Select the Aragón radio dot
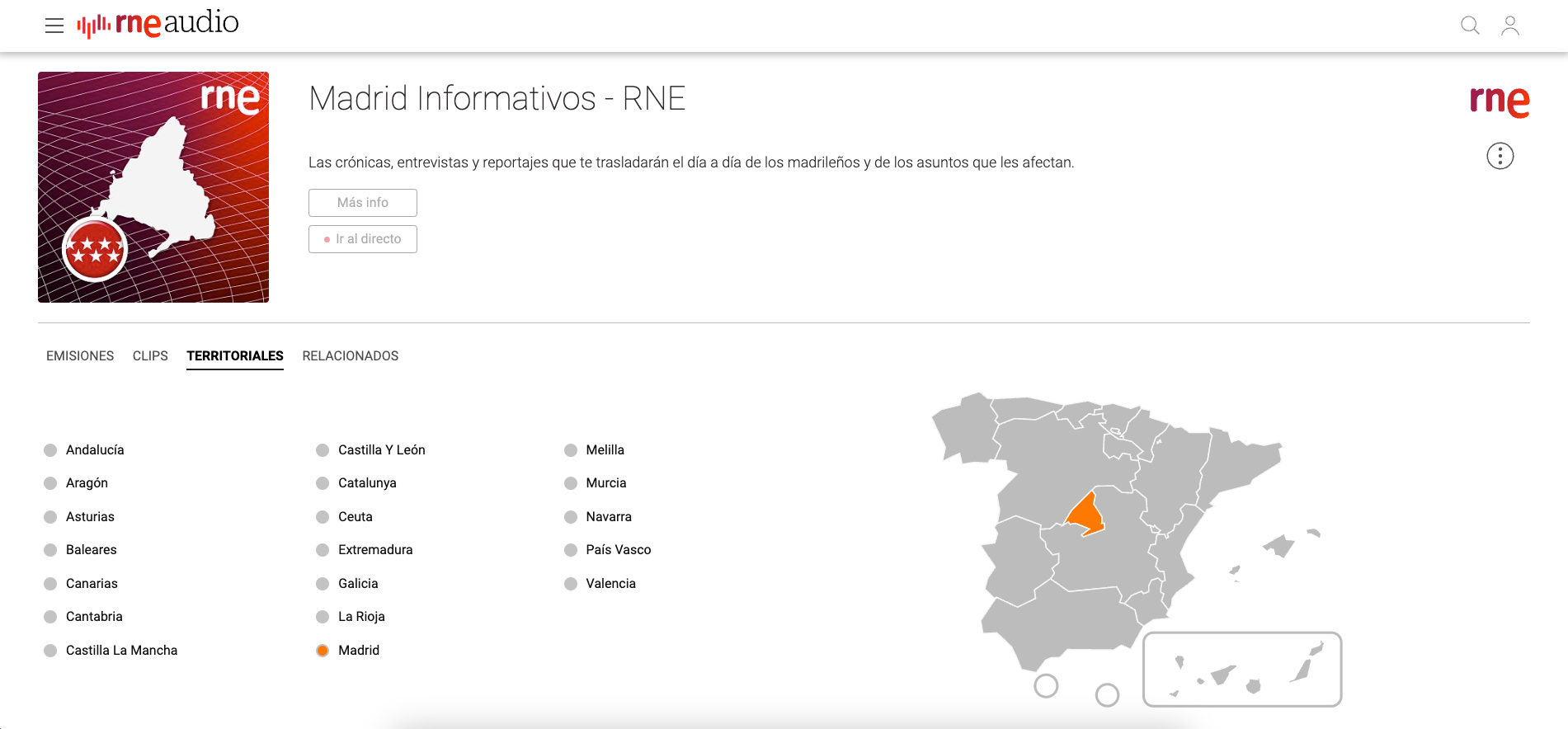The height and width of the screenshot is (729, 1568). (x=50, y=483)
